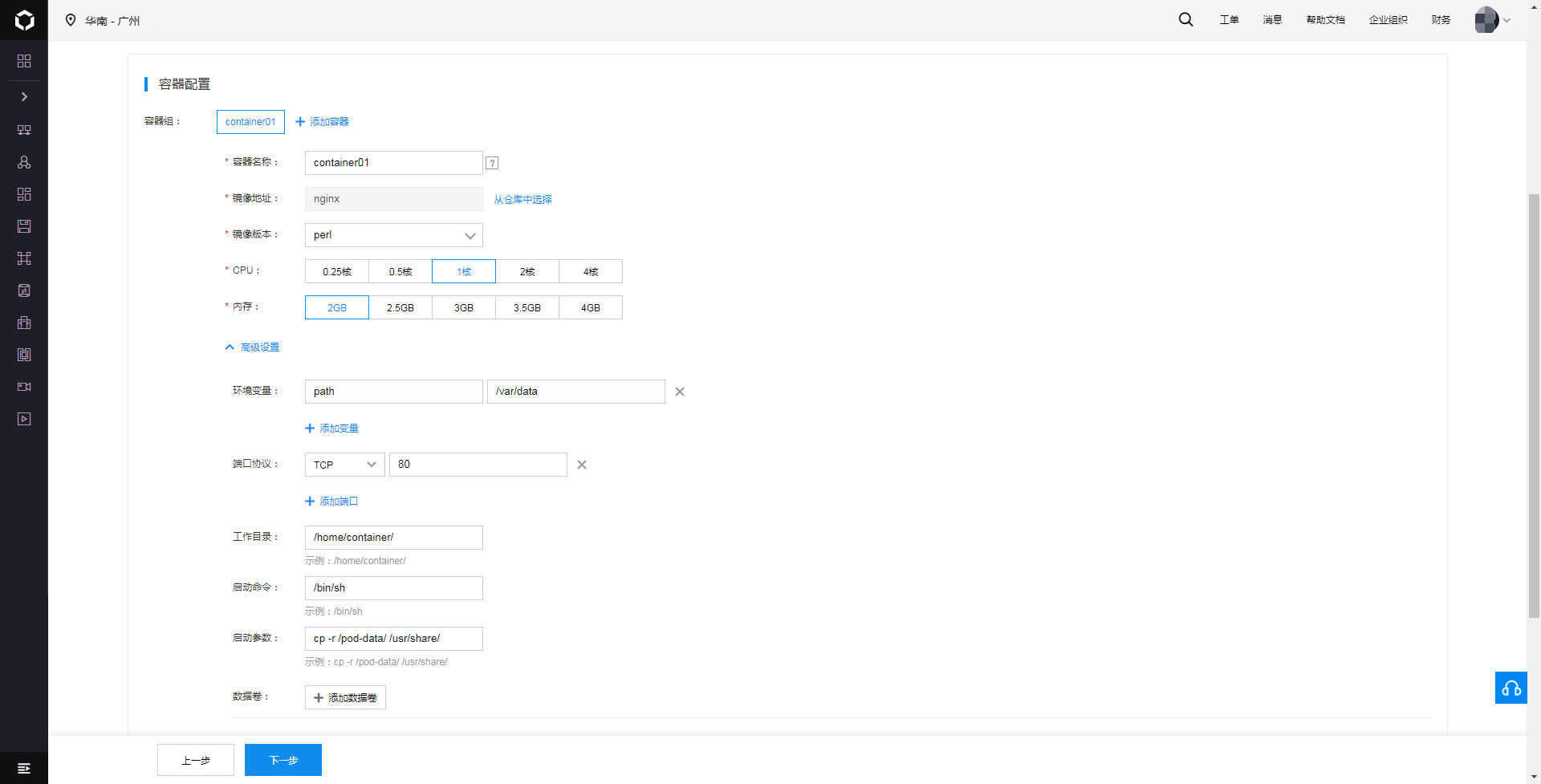The image size is (1541, 784).
Task: Click the working directory input field
Action: [x=393, y=538]
